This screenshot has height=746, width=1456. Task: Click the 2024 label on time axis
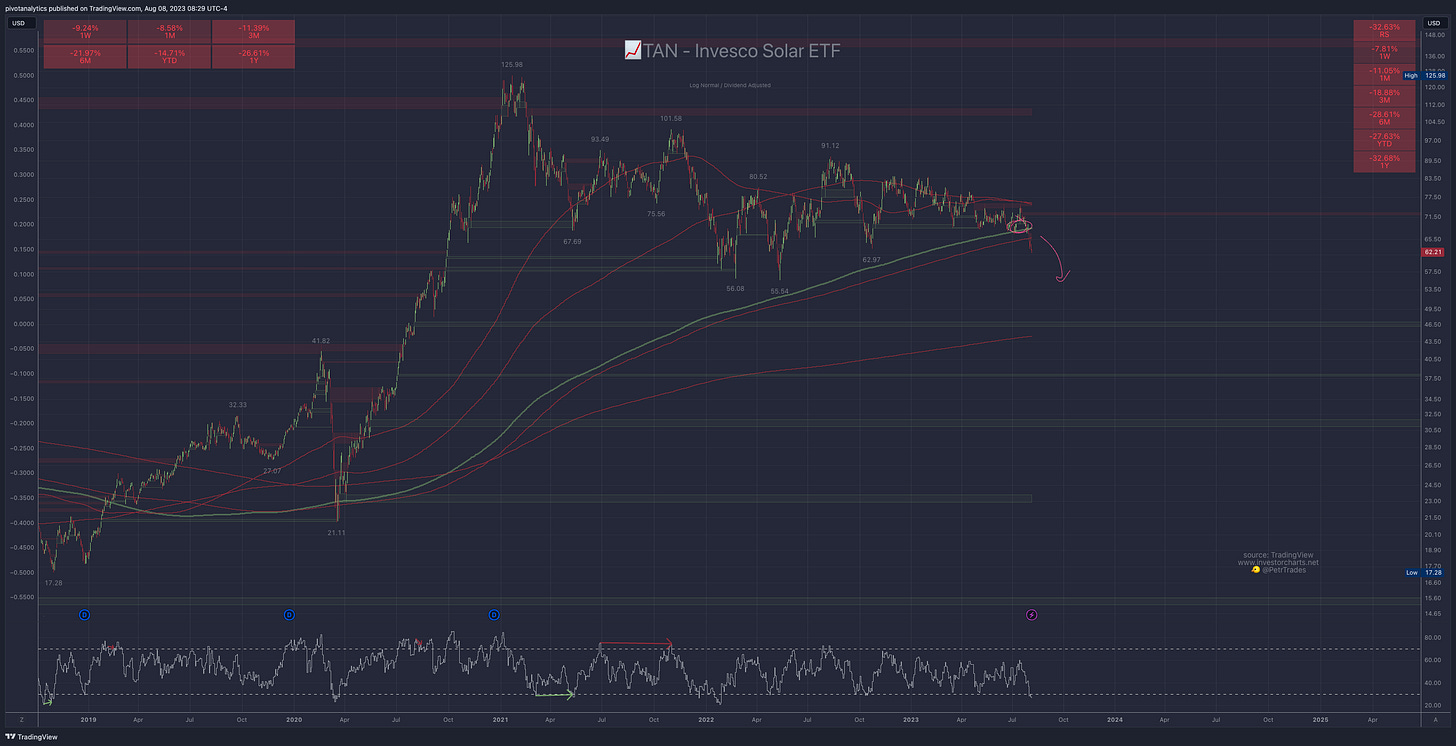(x=1115, y=719)
